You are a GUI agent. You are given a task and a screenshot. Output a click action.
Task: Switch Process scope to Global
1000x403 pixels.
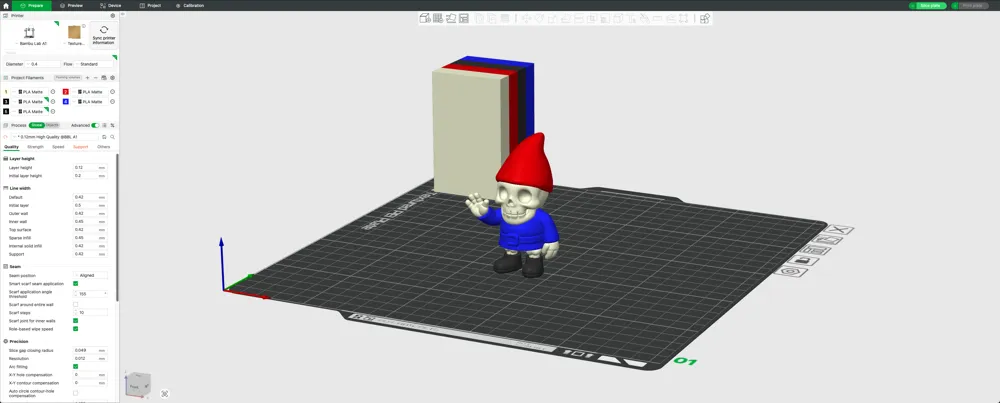click(x=36, y=125)
